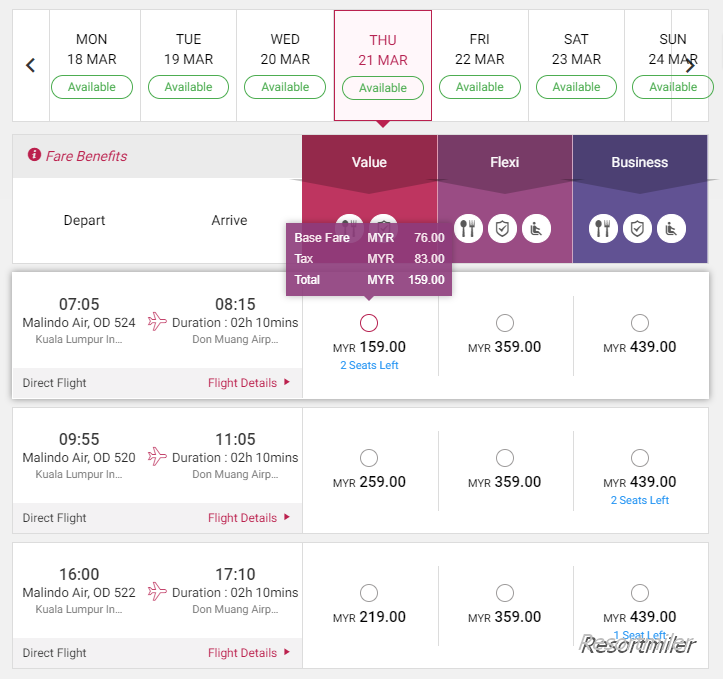Click the Business meal fork-and-knife icon
Image resolution: width=723 pixels, height=679 pixels.
click(x=603, y=228)
